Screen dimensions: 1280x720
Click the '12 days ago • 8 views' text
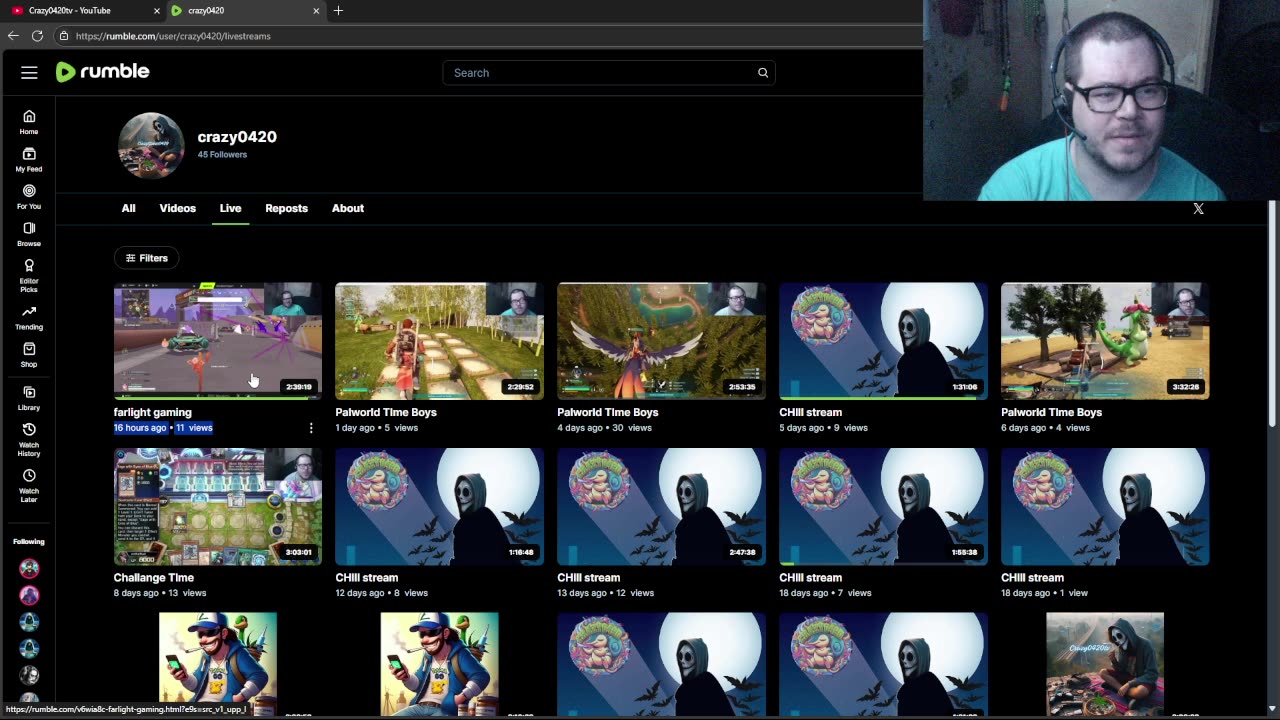coord(381,593)
